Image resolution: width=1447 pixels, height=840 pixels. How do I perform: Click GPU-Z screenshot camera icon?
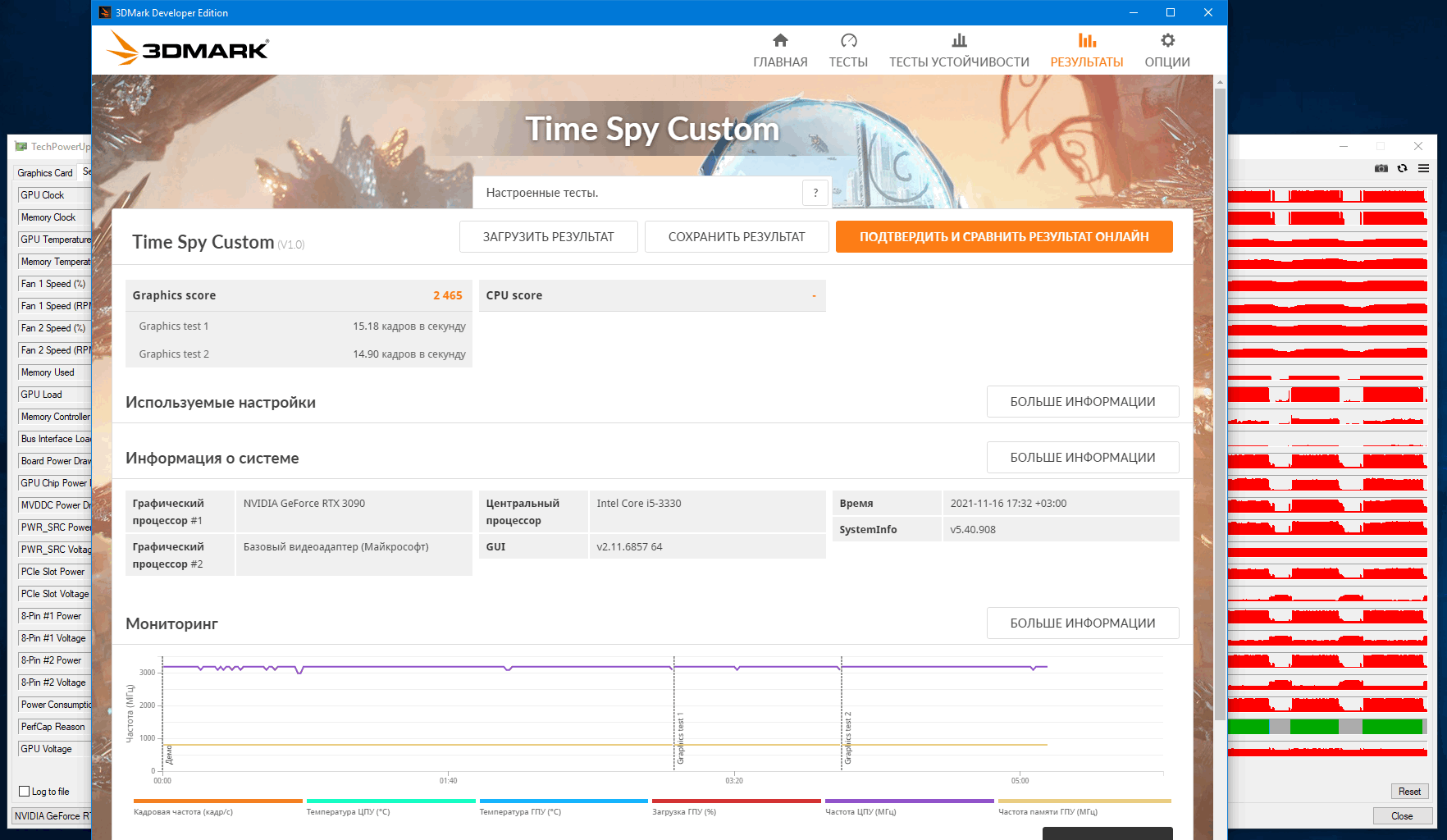[x=1381, y=168]
